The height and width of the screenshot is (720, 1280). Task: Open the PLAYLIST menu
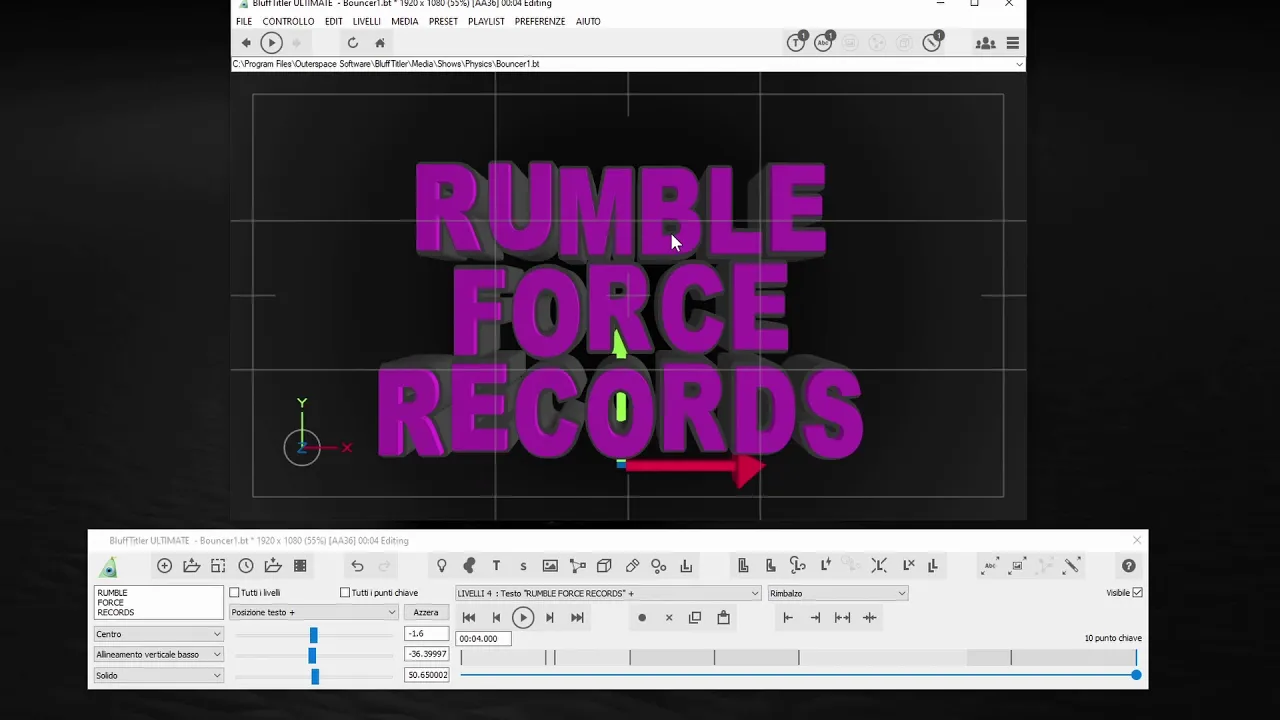pos(486,21)
